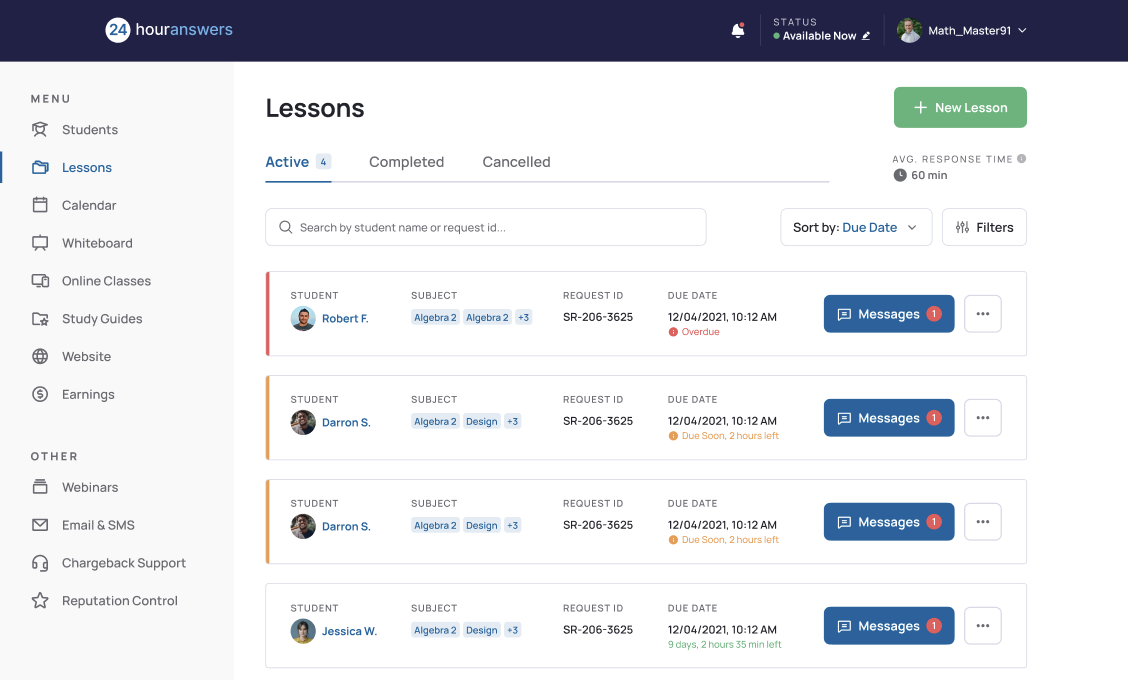Click the Lessons folder icon in sidebar

(x=40, y=167)
